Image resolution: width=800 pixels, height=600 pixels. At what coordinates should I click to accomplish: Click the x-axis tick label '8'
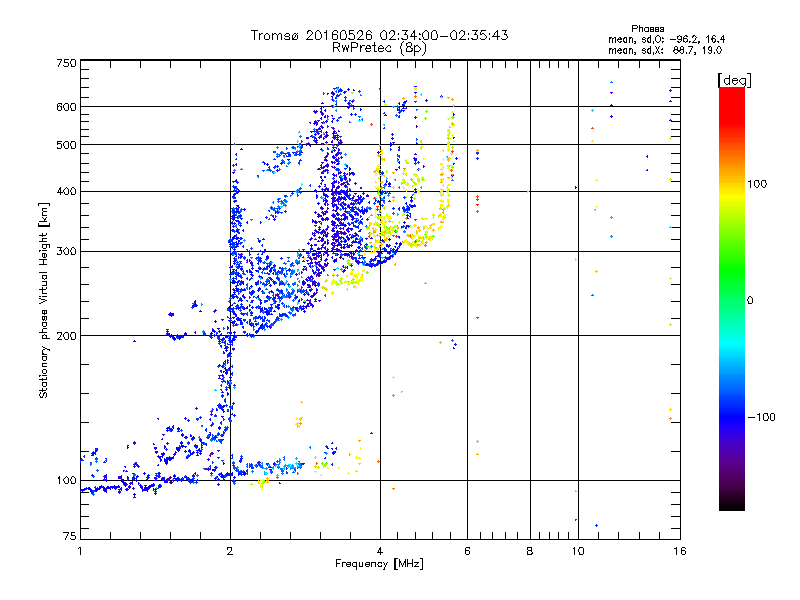point(530,551)
